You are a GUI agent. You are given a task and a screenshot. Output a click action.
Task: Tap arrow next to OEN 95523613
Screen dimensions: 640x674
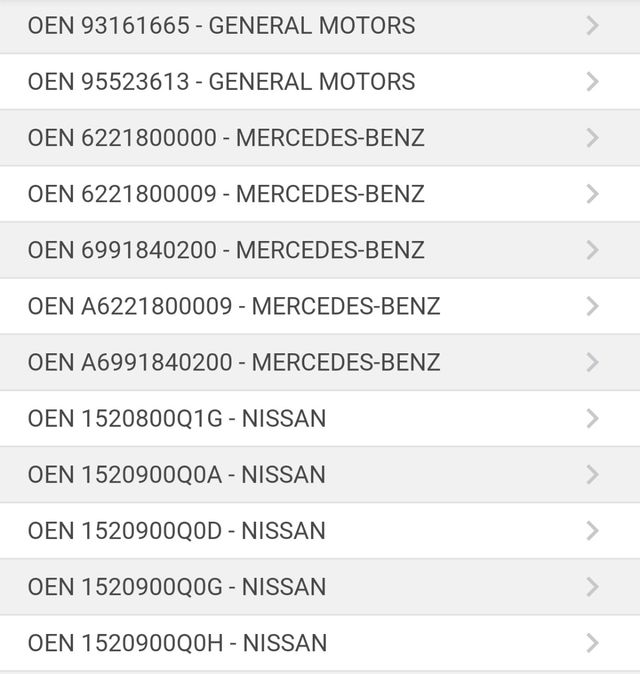point(593,81)
